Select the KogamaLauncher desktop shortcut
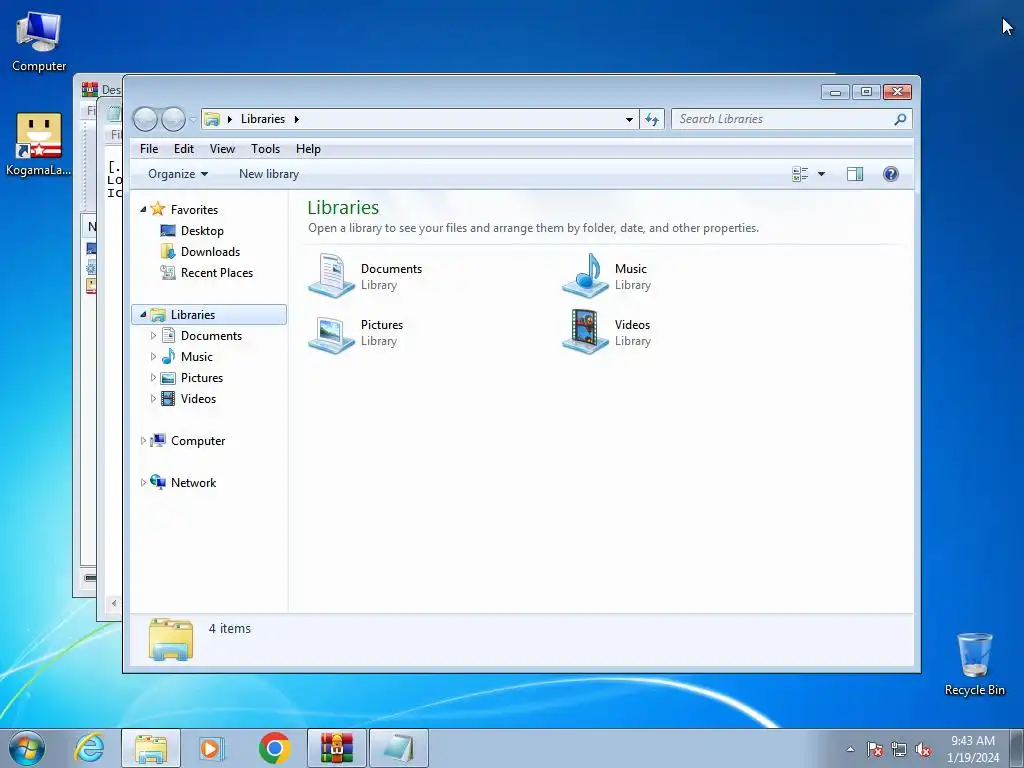1024x768 pixels. point(39,145)
